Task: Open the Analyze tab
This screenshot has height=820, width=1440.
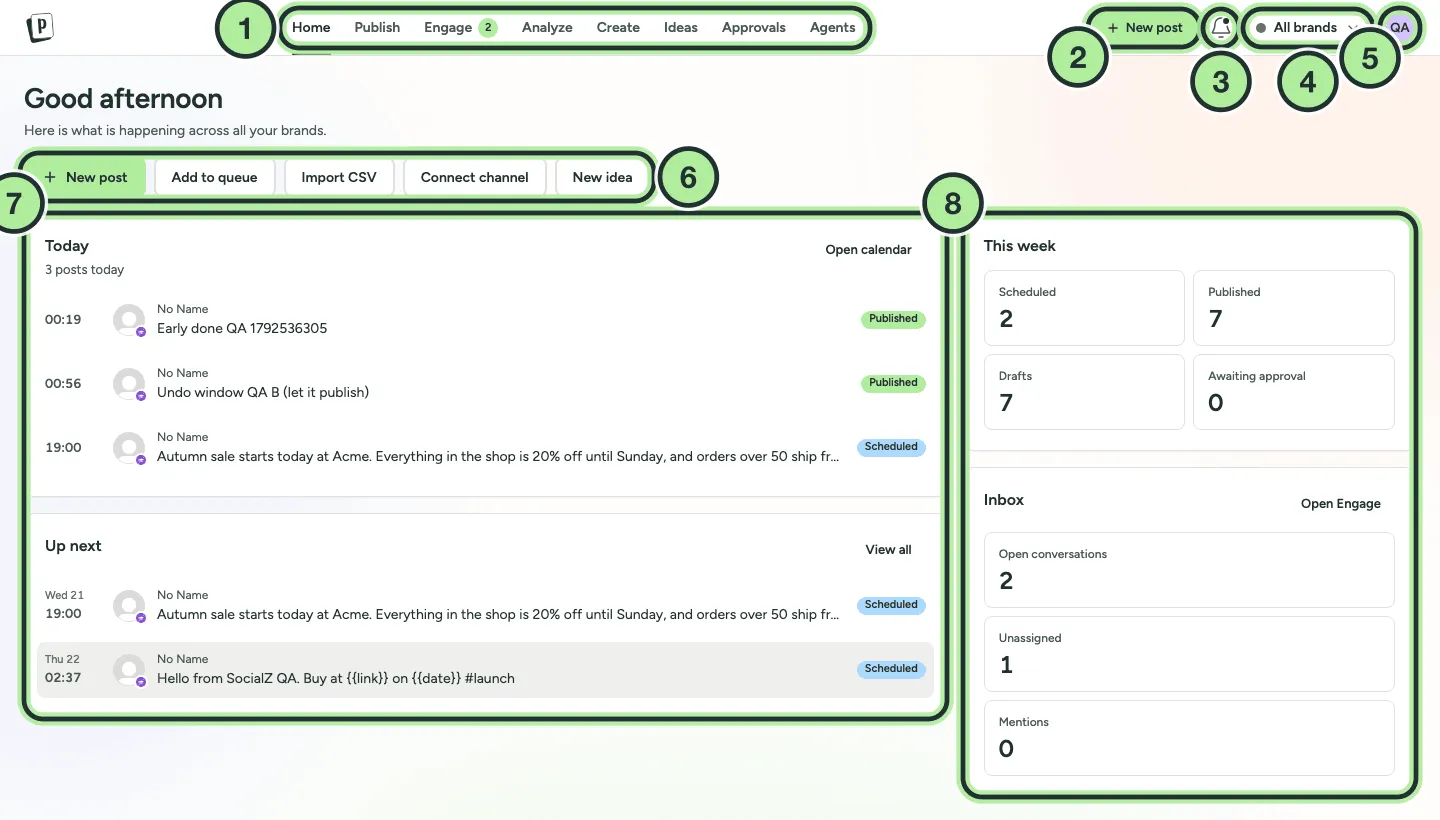Action: point(547,28)
